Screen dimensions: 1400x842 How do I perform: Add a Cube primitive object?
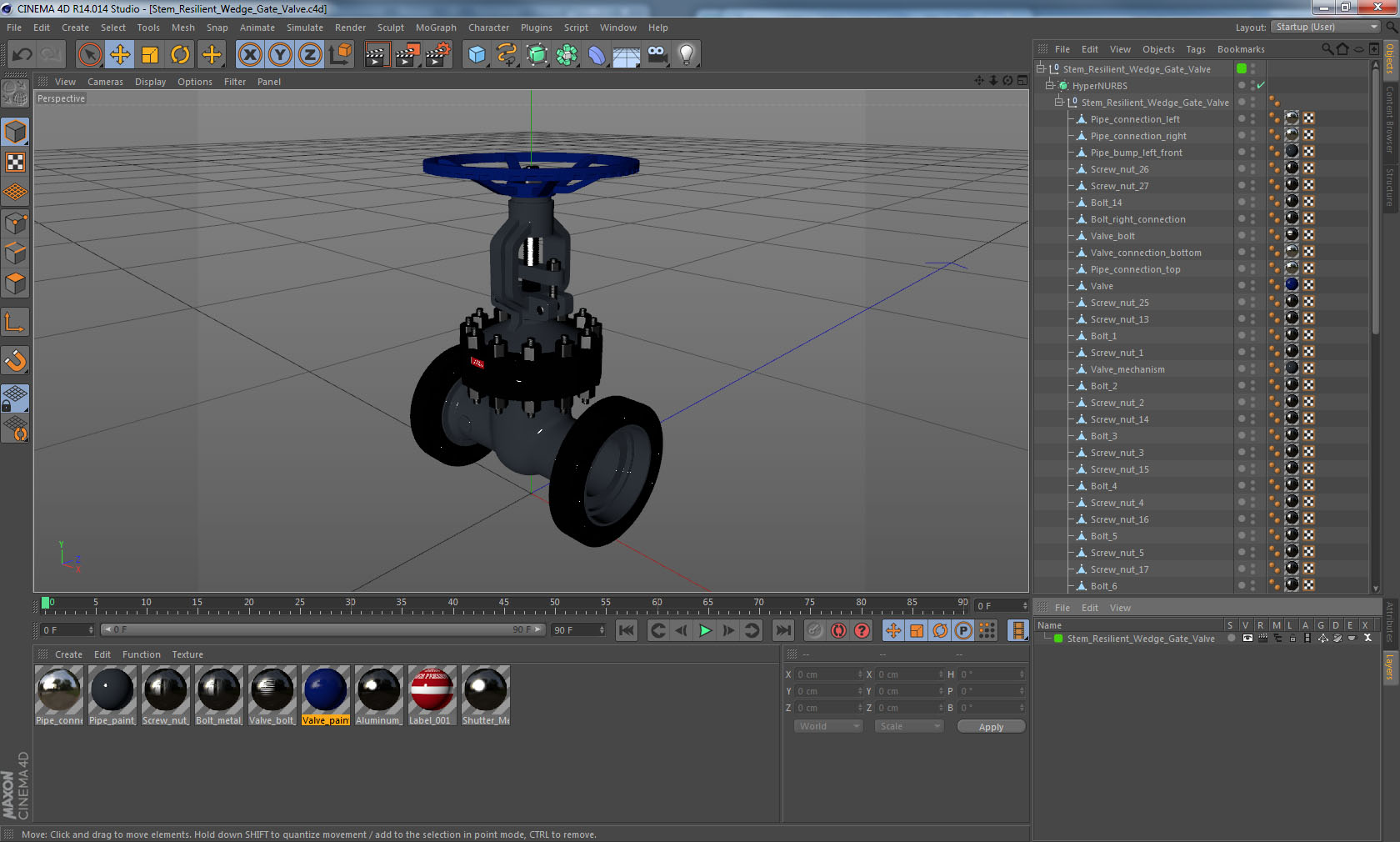click(x=477, y=55)
